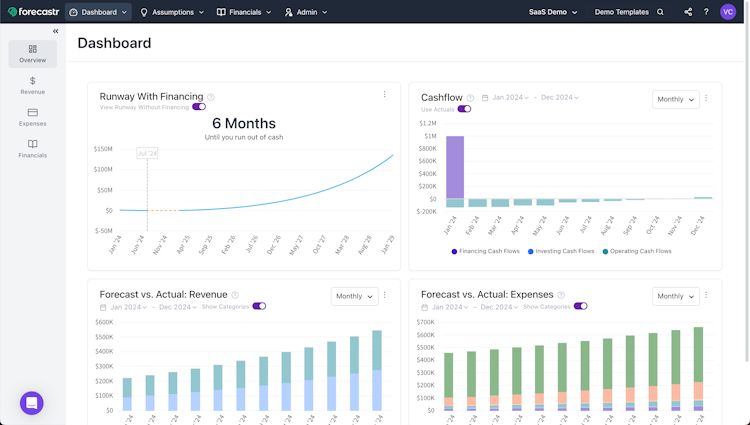Viewport: 750px width, 425px height.
Task: Open Cashflow Jan 2024 start date dropdown
Action: (x=510, y=98)
